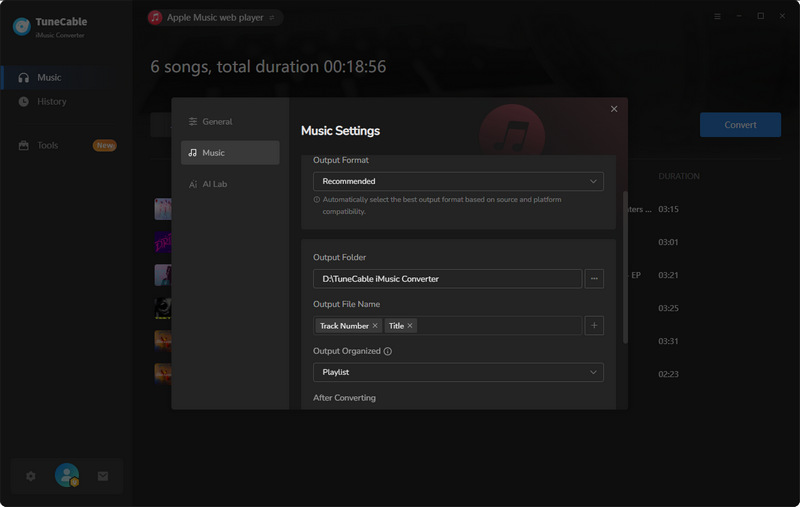Select the song with duration 03:31
Viewport: 800px width, 507px height.
[x=668, y=341]
